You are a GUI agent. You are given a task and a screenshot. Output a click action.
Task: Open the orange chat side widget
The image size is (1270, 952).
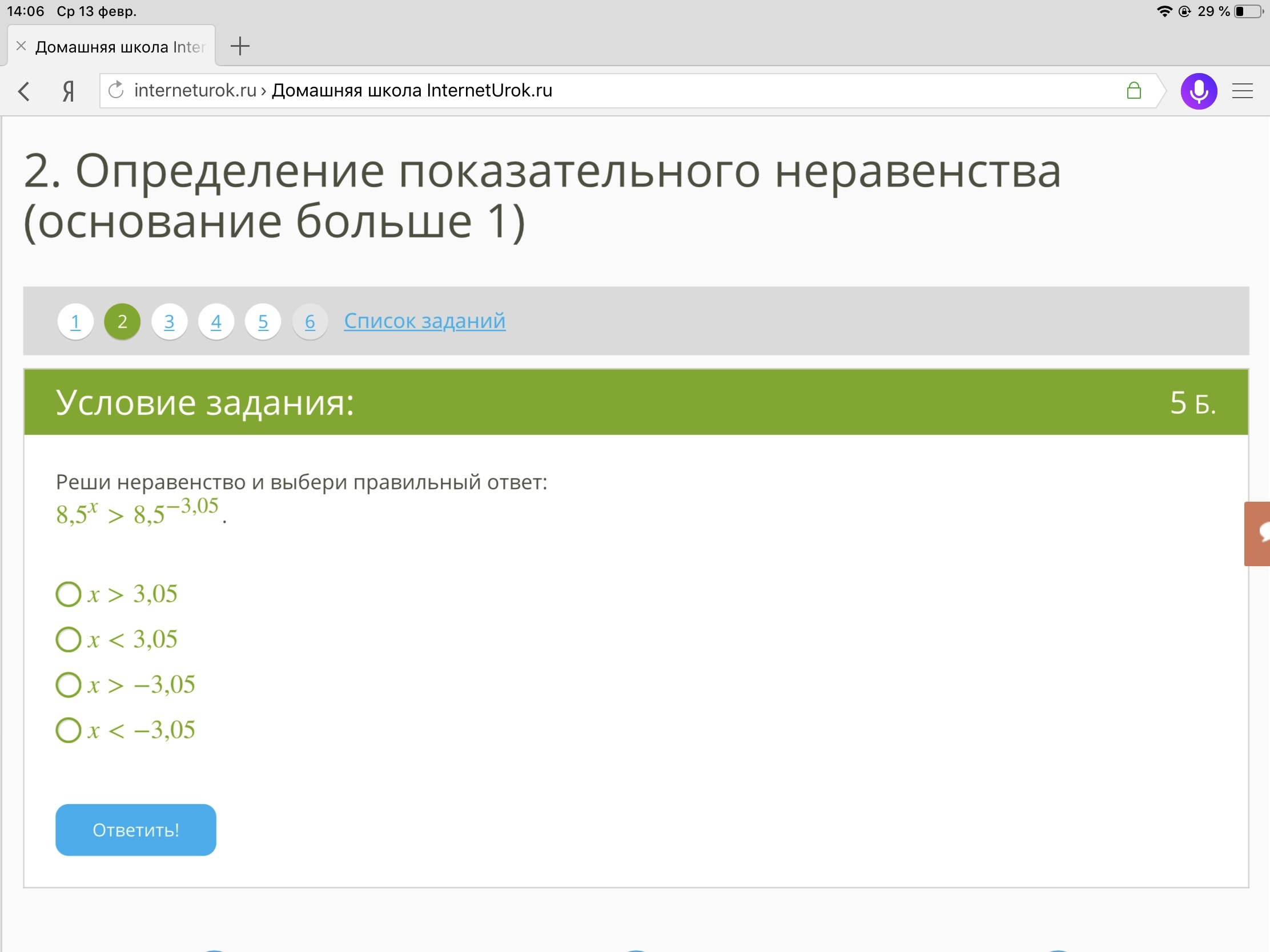pos(1257,534)
